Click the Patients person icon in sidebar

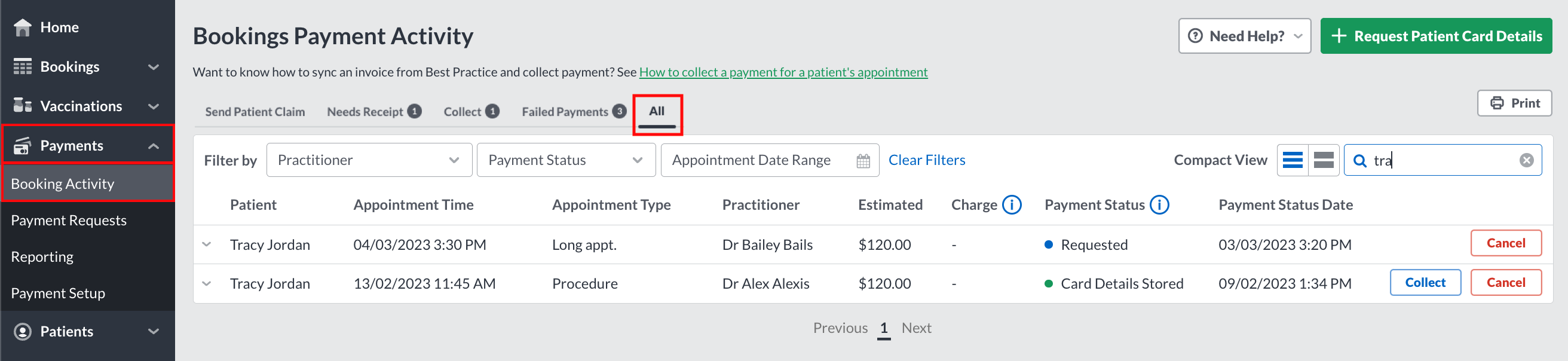23,332
